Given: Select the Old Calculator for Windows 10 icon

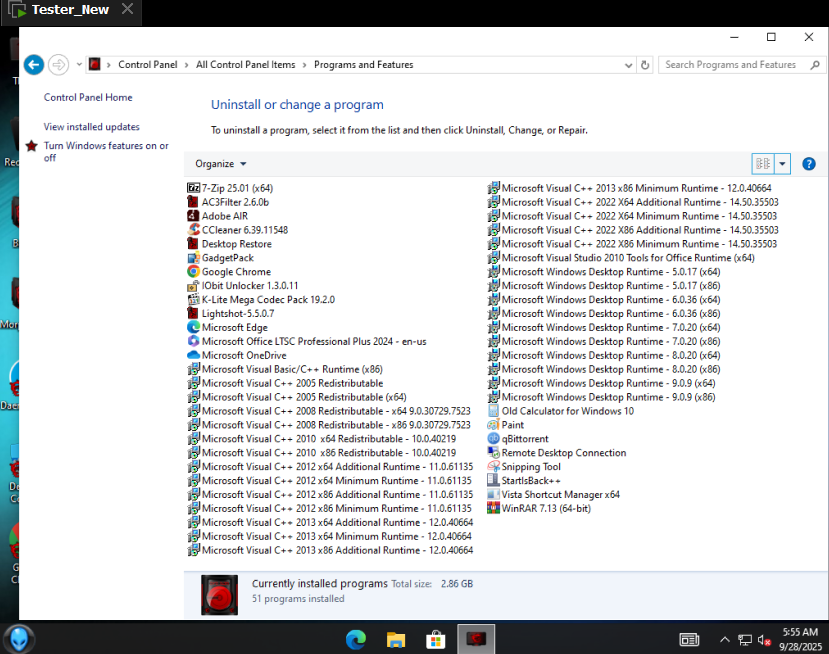Looking at the screenshot, I should [x=493, y=411].
